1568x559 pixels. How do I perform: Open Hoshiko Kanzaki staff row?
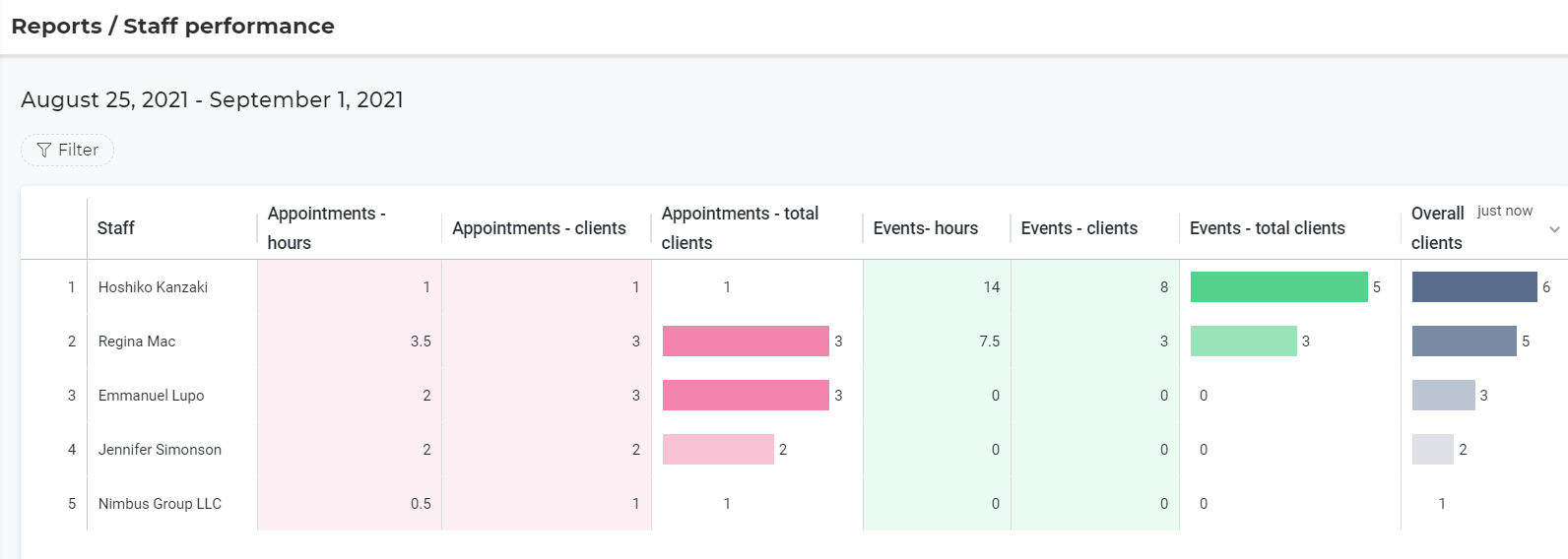(153, 287)
